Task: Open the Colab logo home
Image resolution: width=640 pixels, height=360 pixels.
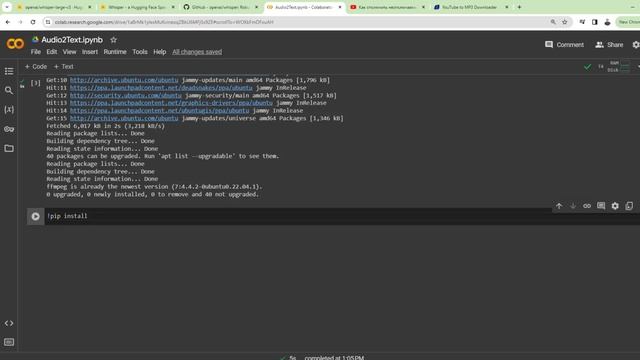Action: click(x=15, y=44)
